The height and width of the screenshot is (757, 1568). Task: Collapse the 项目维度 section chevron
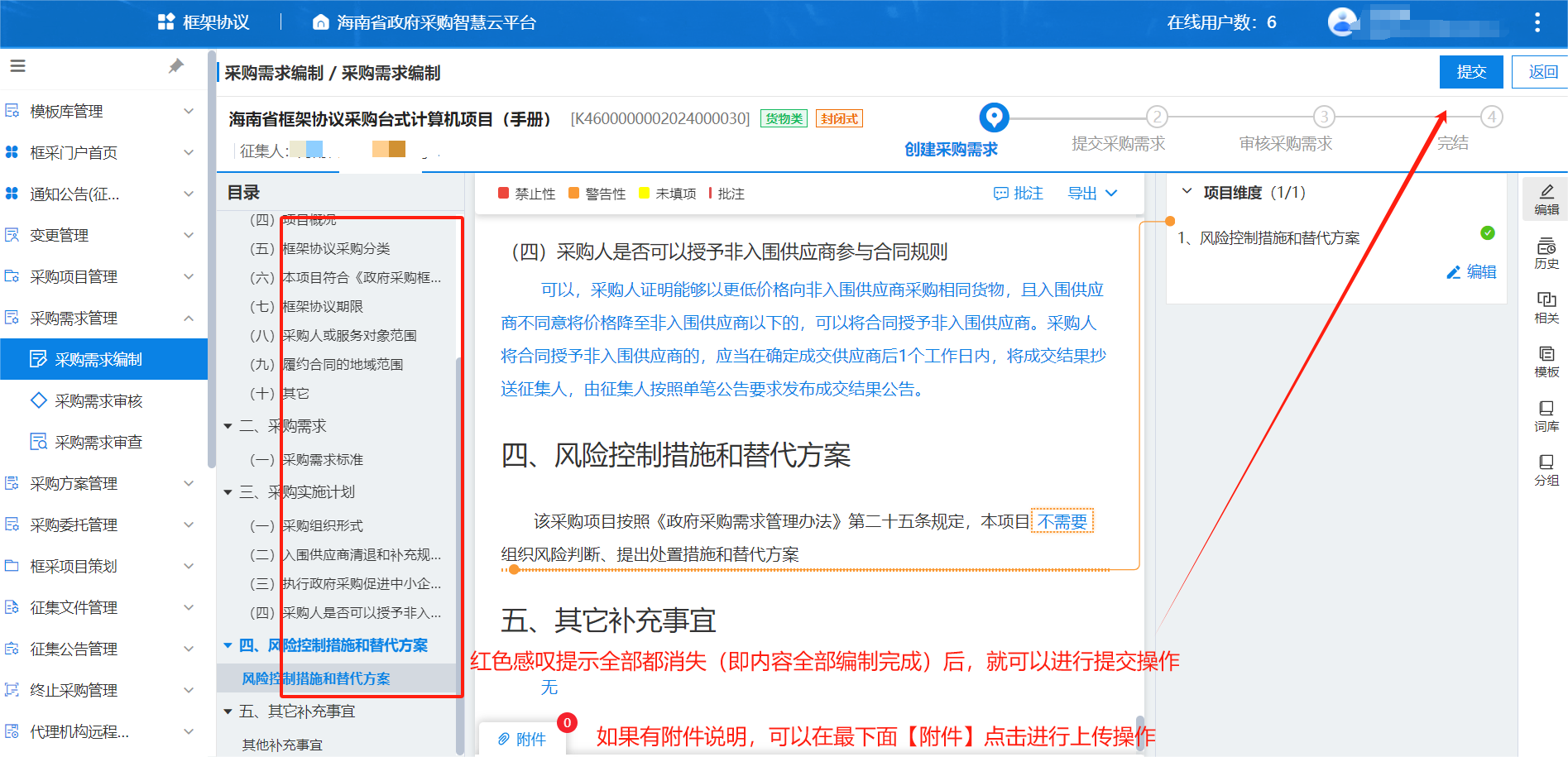(1187, 192)
